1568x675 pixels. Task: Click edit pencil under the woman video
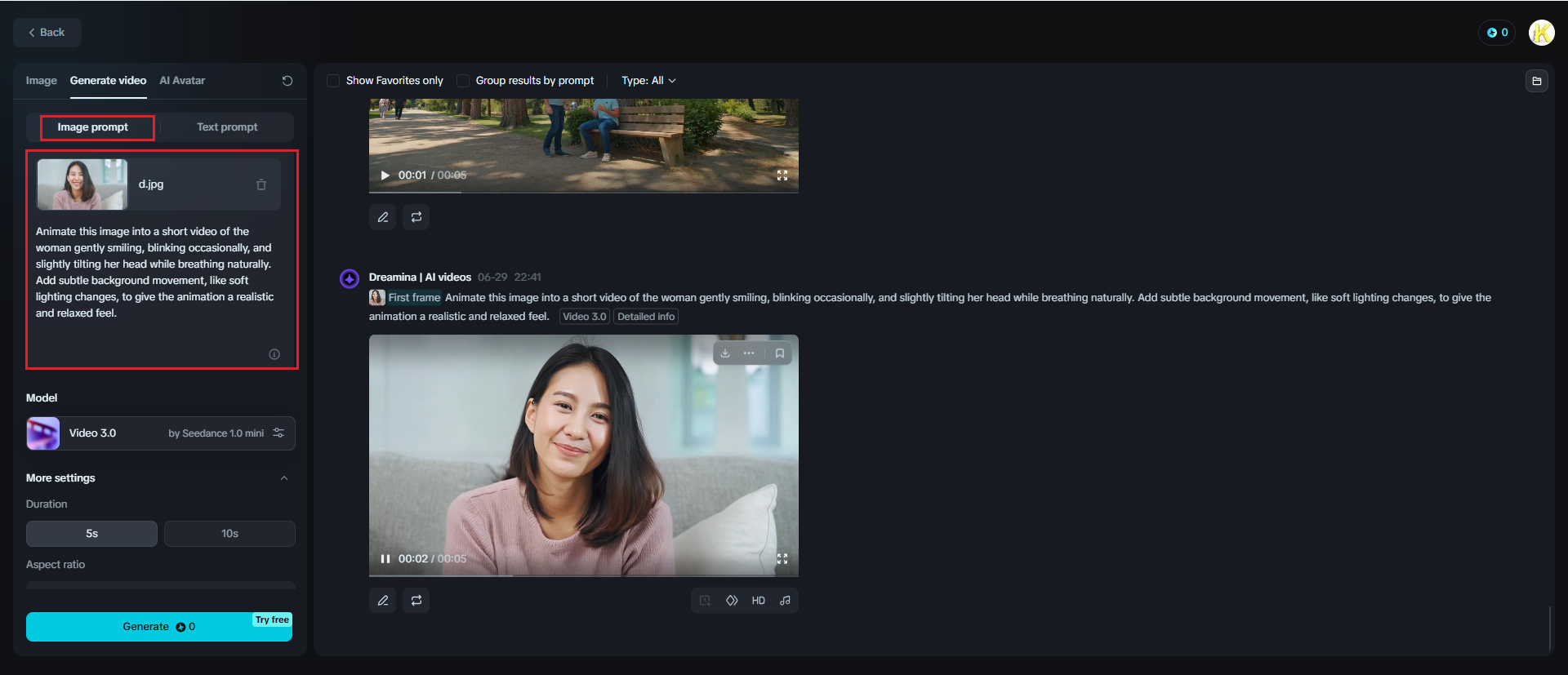click(x=383, y=601)
